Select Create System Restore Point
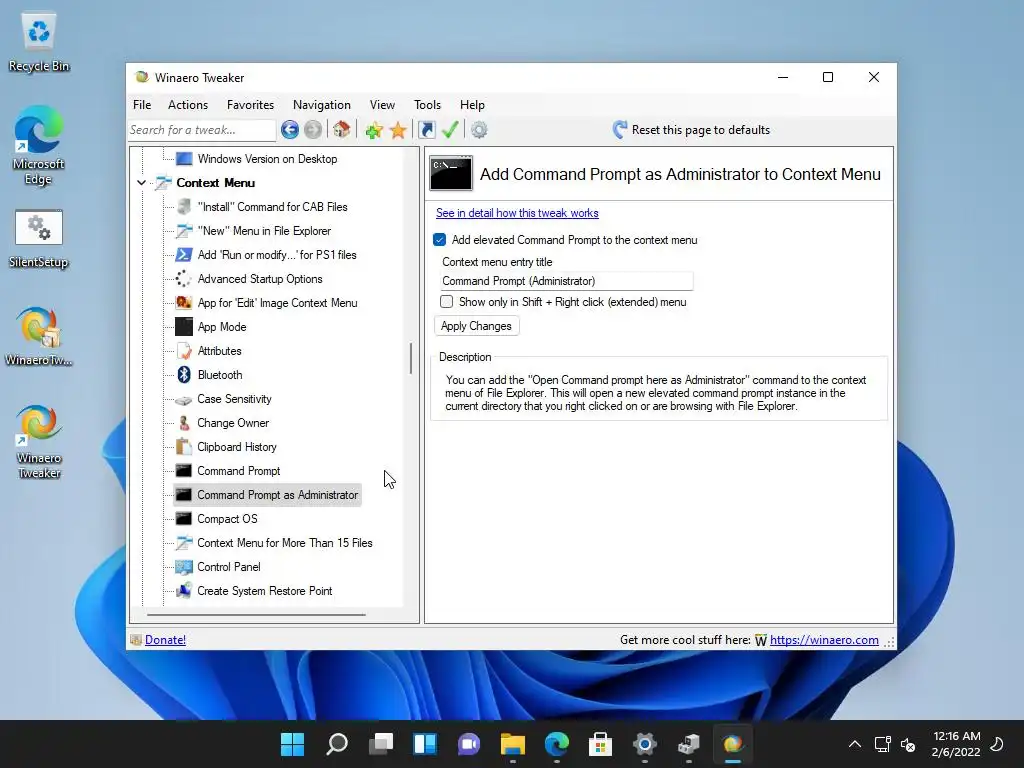Image resolution: width=1024 pixels, height=768 pixels. [x=264, y=591]
